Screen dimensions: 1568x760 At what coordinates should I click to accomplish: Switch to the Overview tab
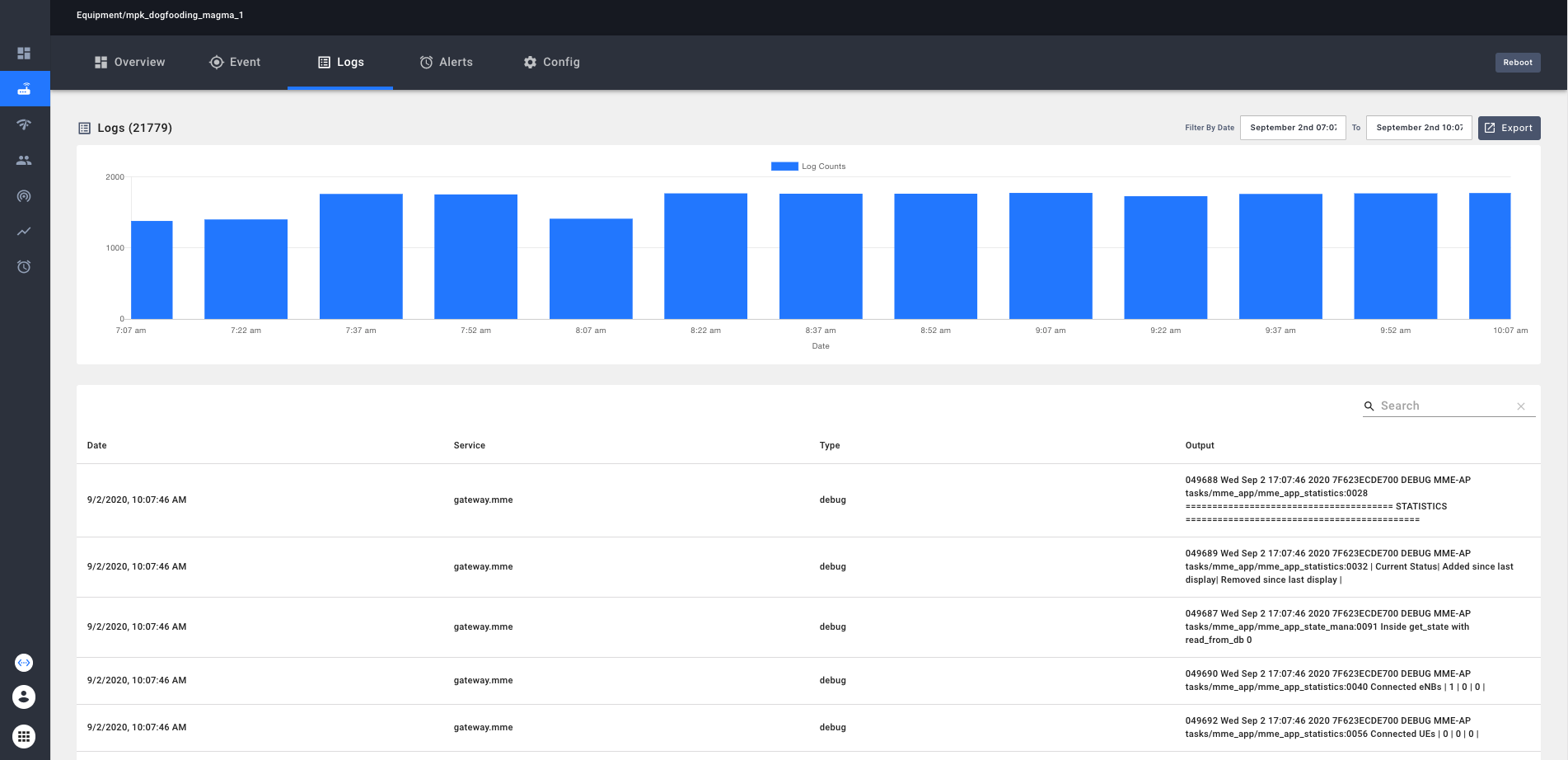coord(130,63)
